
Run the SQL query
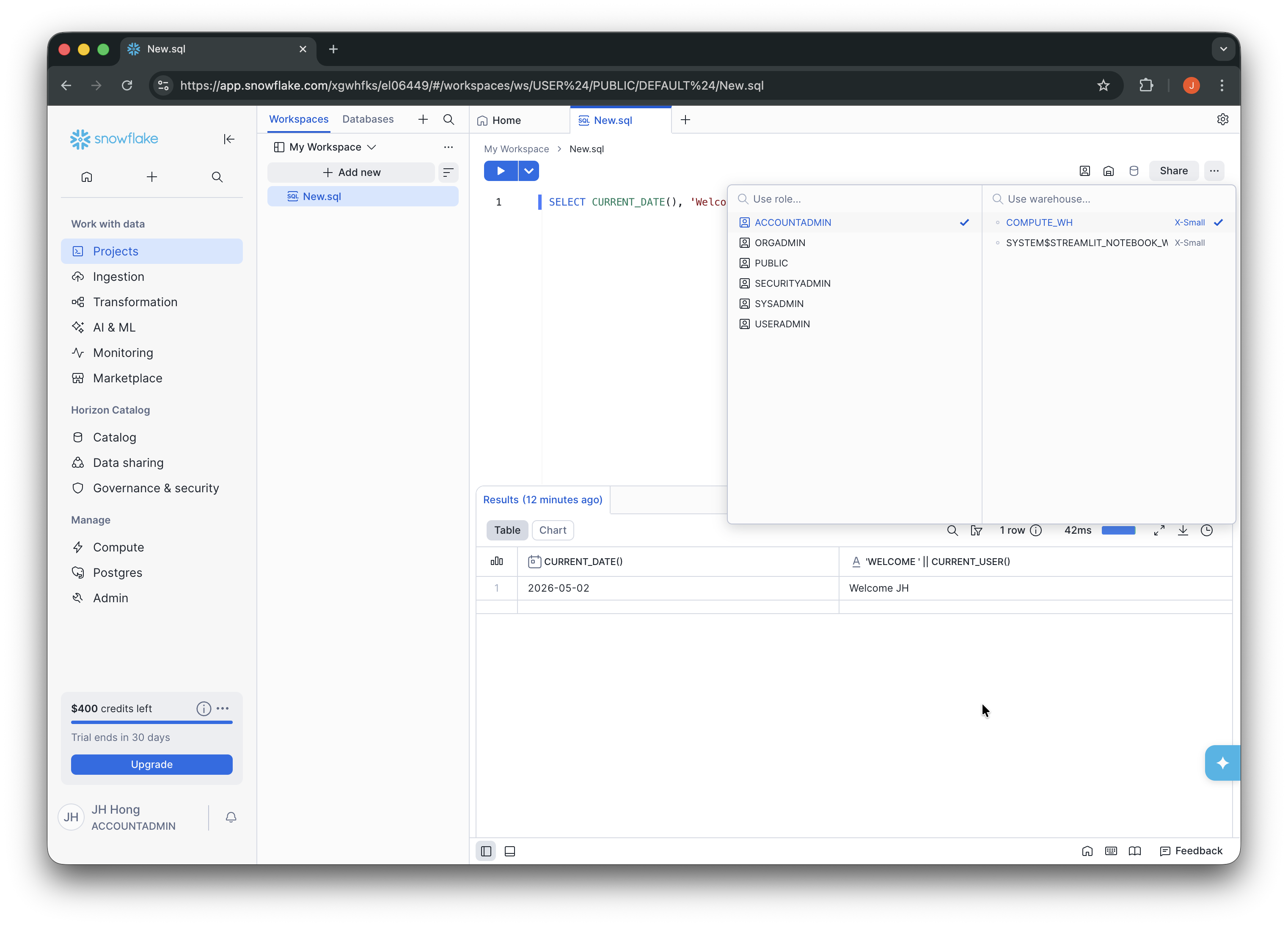(500, 171)
